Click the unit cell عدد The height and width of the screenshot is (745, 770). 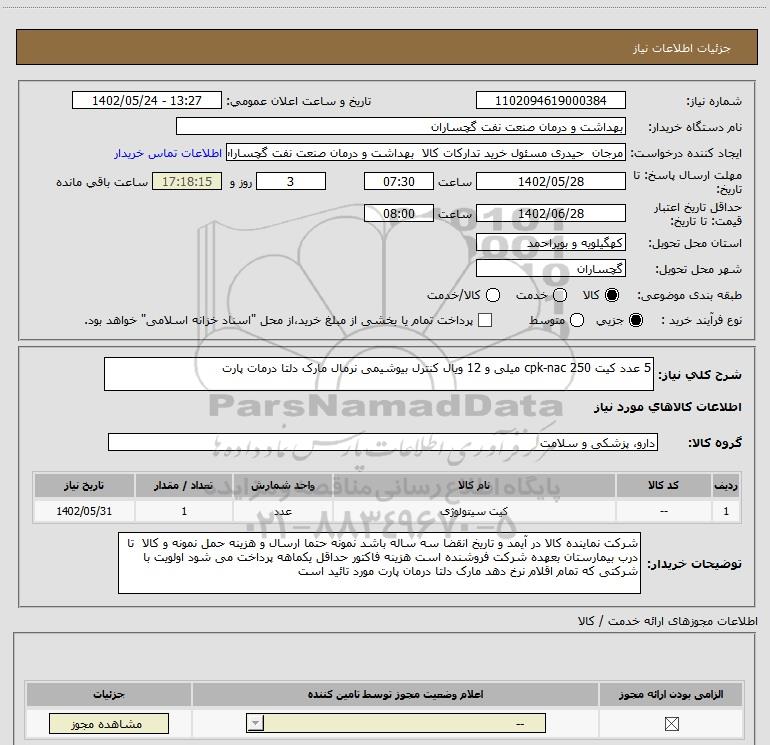coord(283,511)
